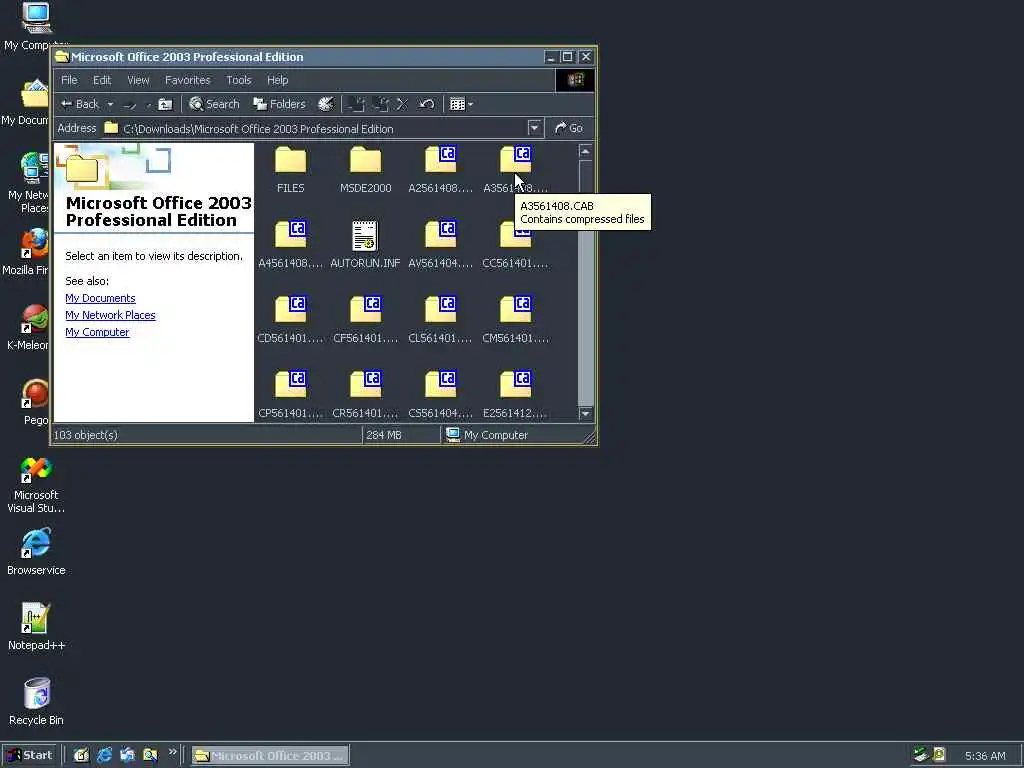Open the Help menu
Viewport: 1024px width, 768px height.
point(278,80)
